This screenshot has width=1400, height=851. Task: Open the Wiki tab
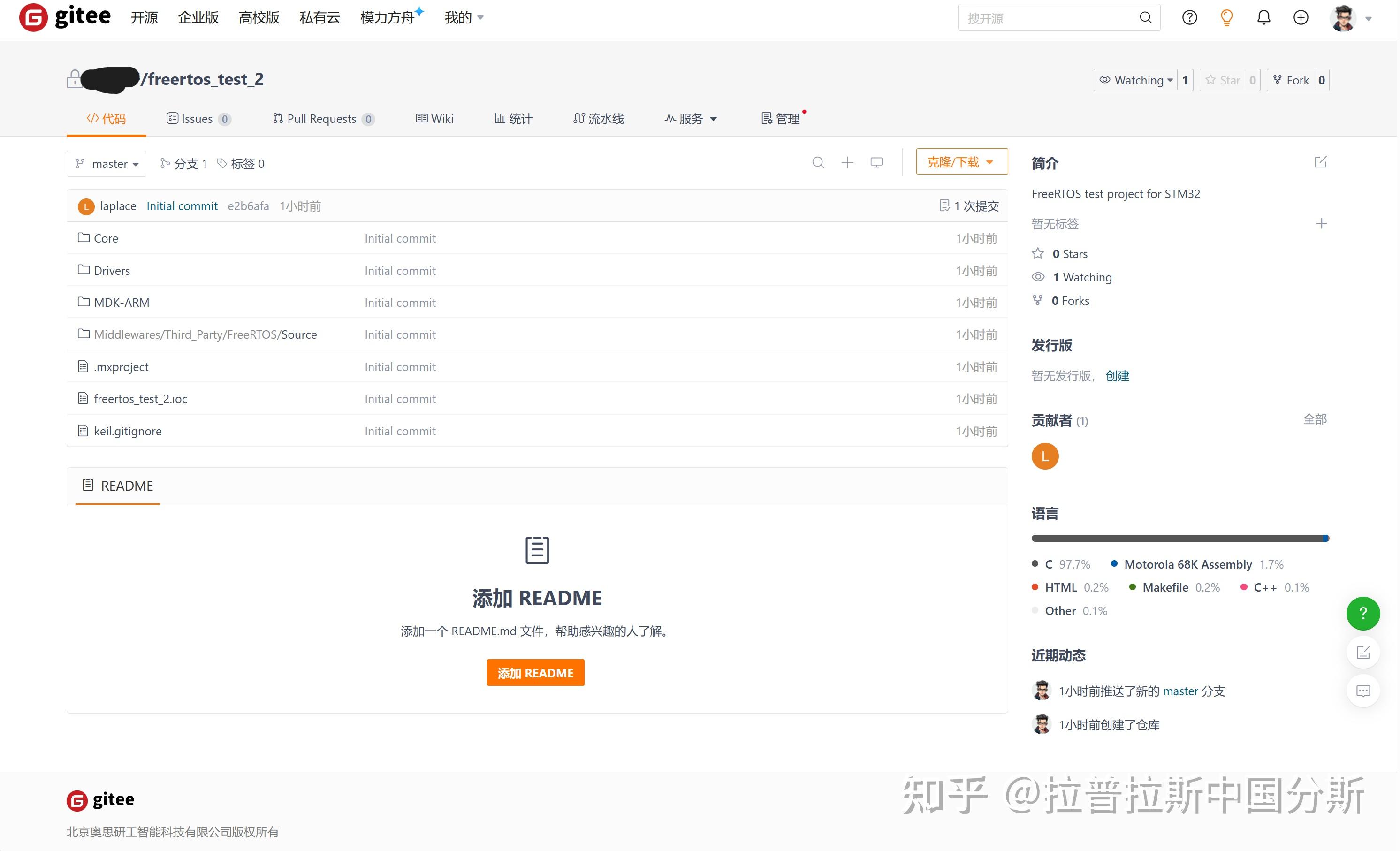coord(434,119)
